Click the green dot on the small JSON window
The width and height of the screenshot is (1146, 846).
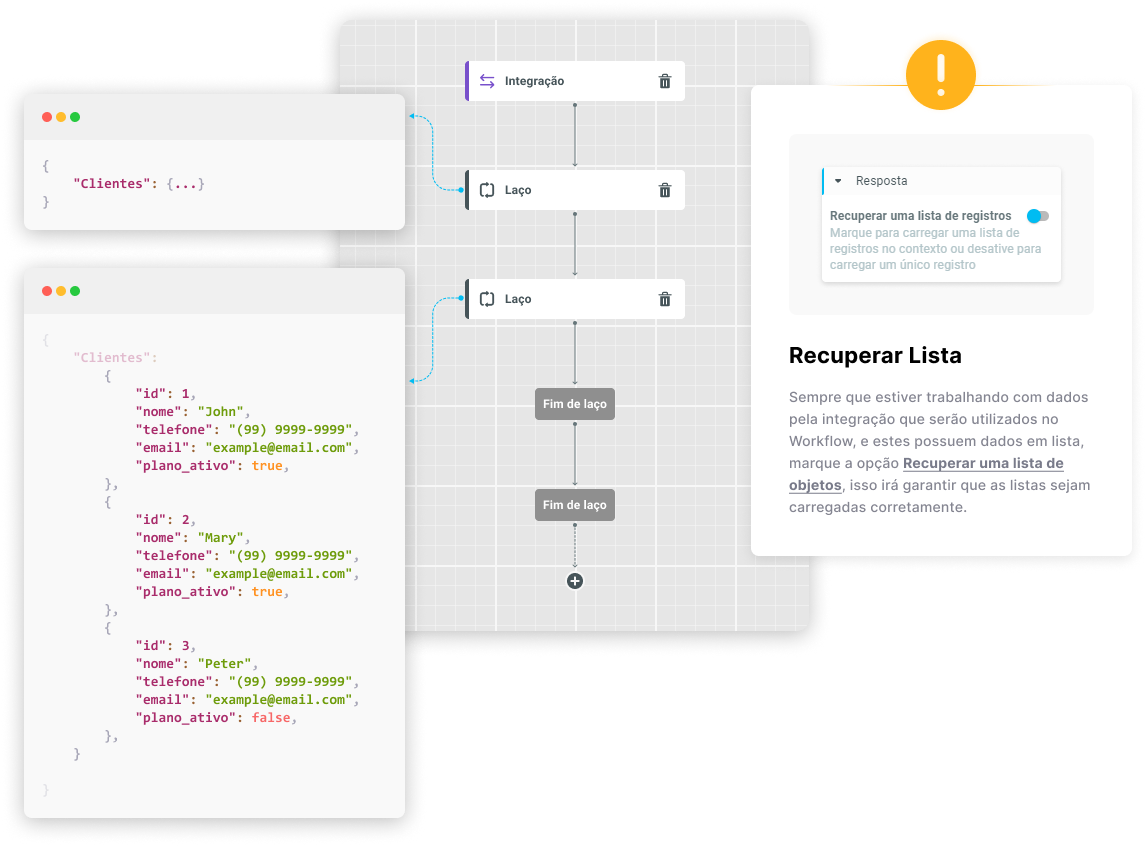click(x=75, y=117)
